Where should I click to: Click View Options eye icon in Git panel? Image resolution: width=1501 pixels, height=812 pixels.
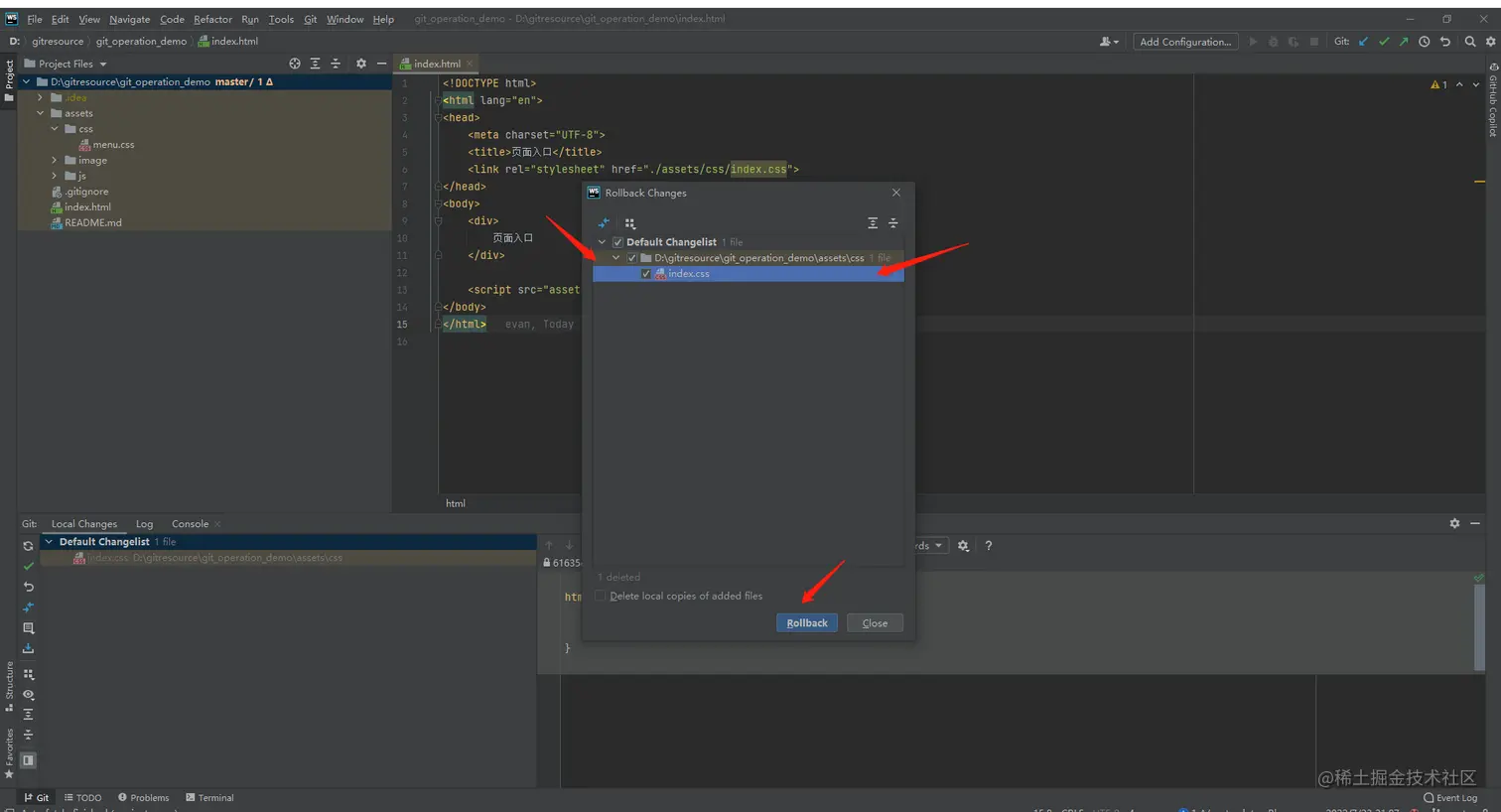pyautogui.click(x=28, y=695)
